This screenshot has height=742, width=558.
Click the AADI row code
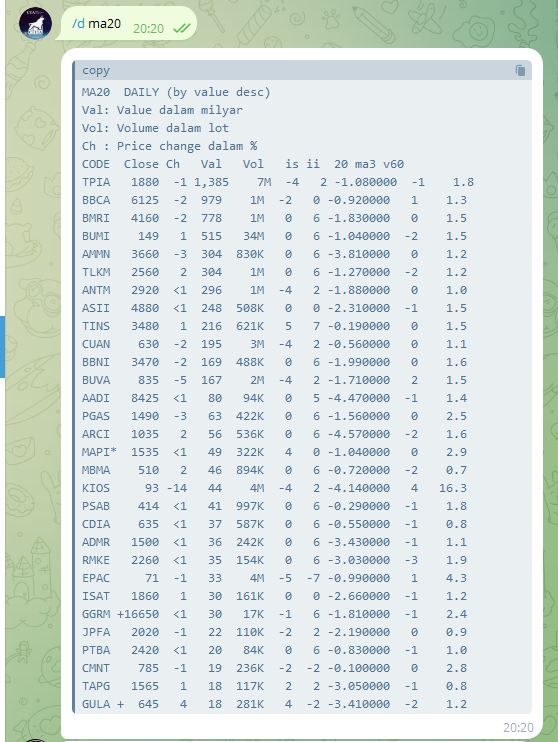[96, 398]
